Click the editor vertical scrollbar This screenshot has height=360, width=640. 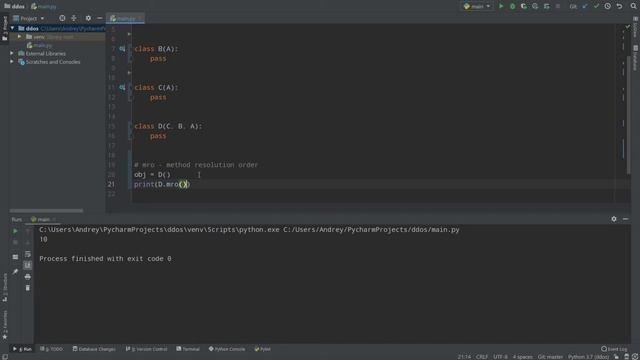click(x=629, y=114)
